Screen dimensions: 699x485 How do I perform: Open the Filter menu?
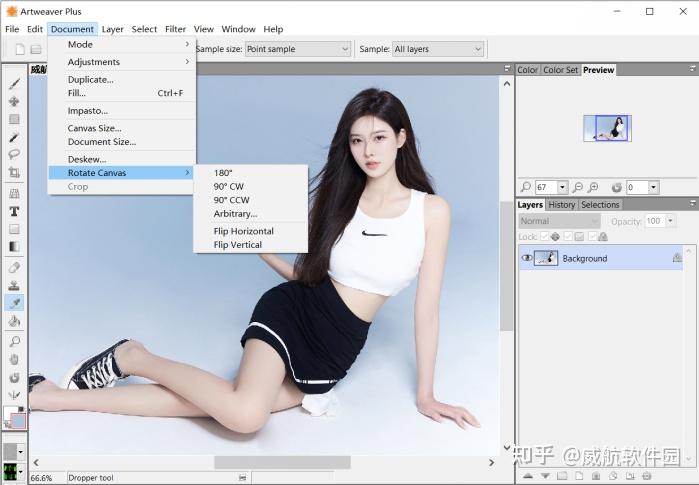pos(175,29)
